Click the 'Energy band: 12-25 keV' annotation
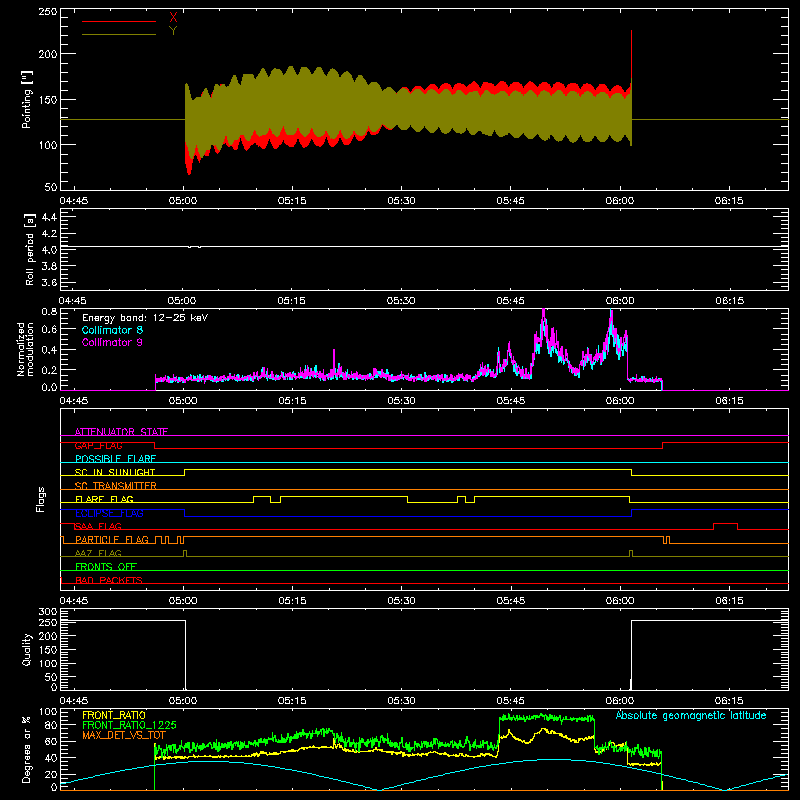The height and width of the screenshot is (800, 800). pyautogui.click(x=145, y=318)
